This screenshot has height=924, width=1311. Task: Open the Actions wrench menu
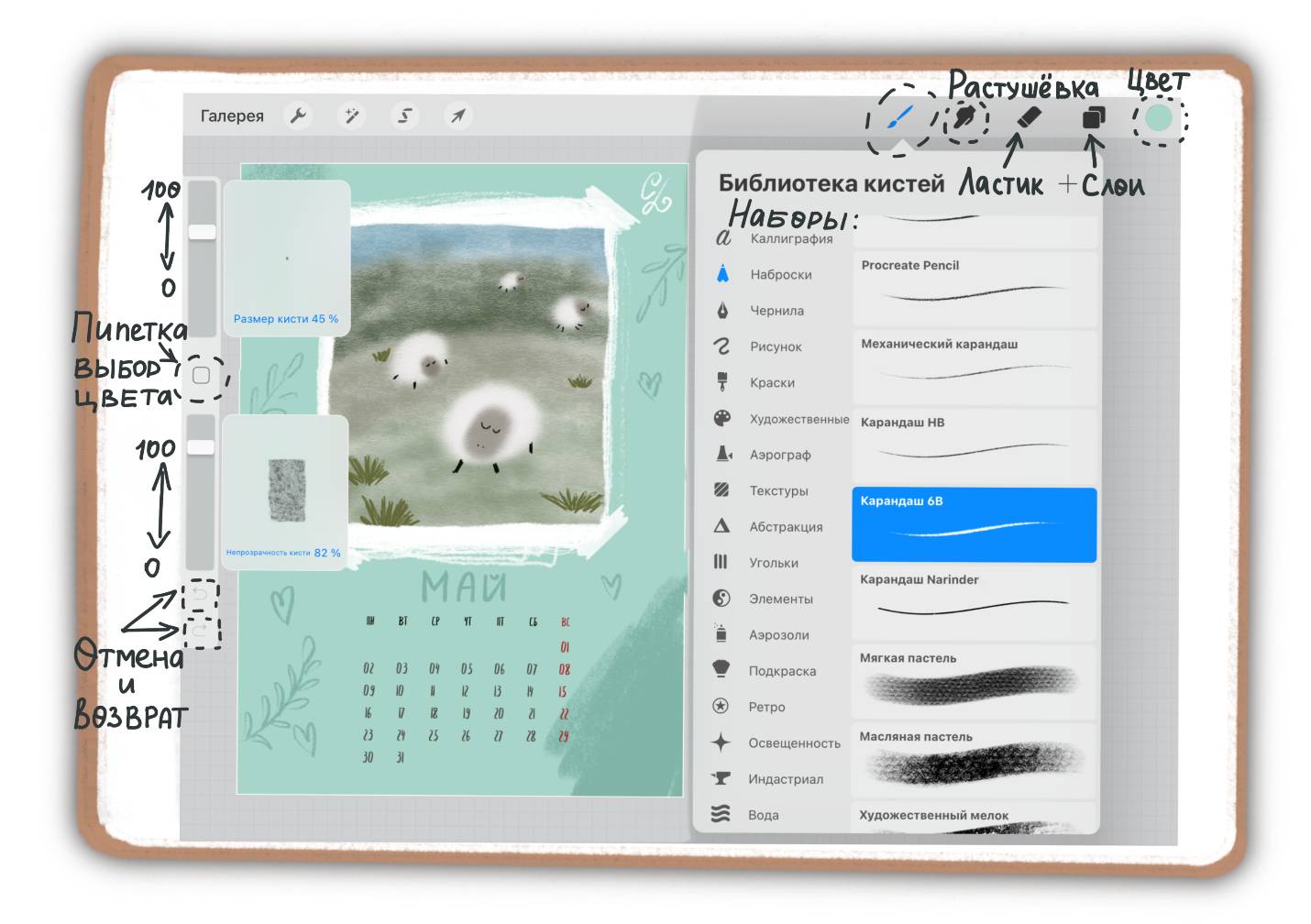pyautogui.click(x=298, y=115)
